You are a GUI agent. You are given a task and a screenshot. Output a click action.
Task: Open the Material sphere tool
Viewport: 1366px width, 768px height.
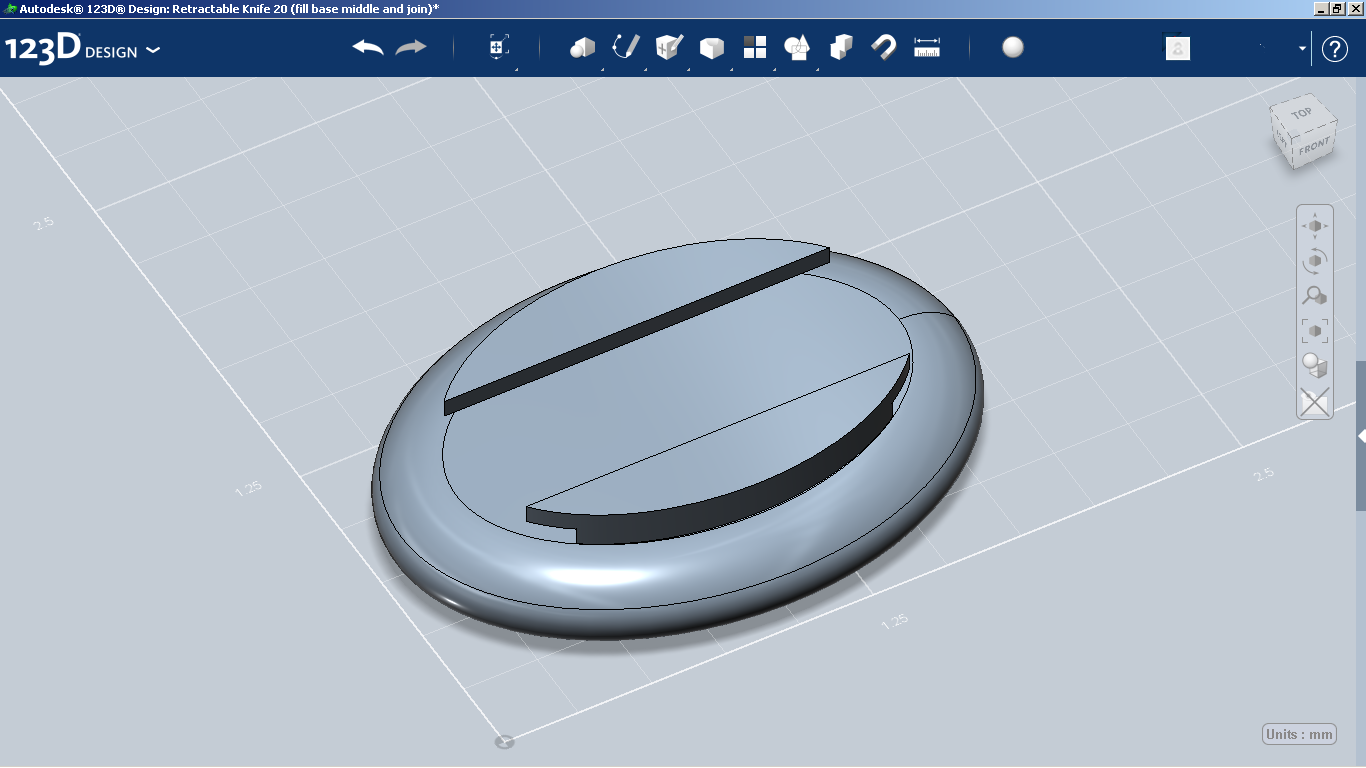(1013, 48)
